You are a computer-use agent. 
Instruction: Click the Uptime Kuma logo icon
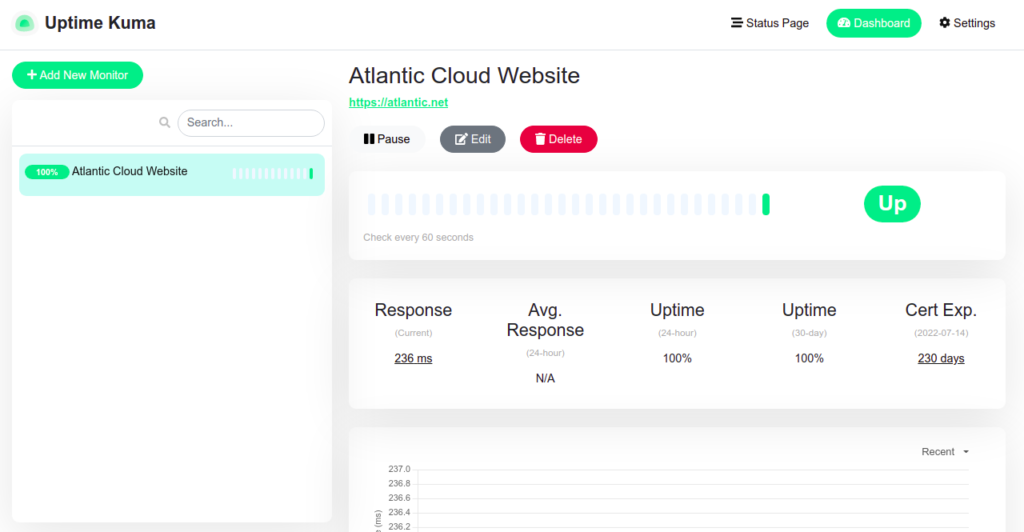point(24,23)
